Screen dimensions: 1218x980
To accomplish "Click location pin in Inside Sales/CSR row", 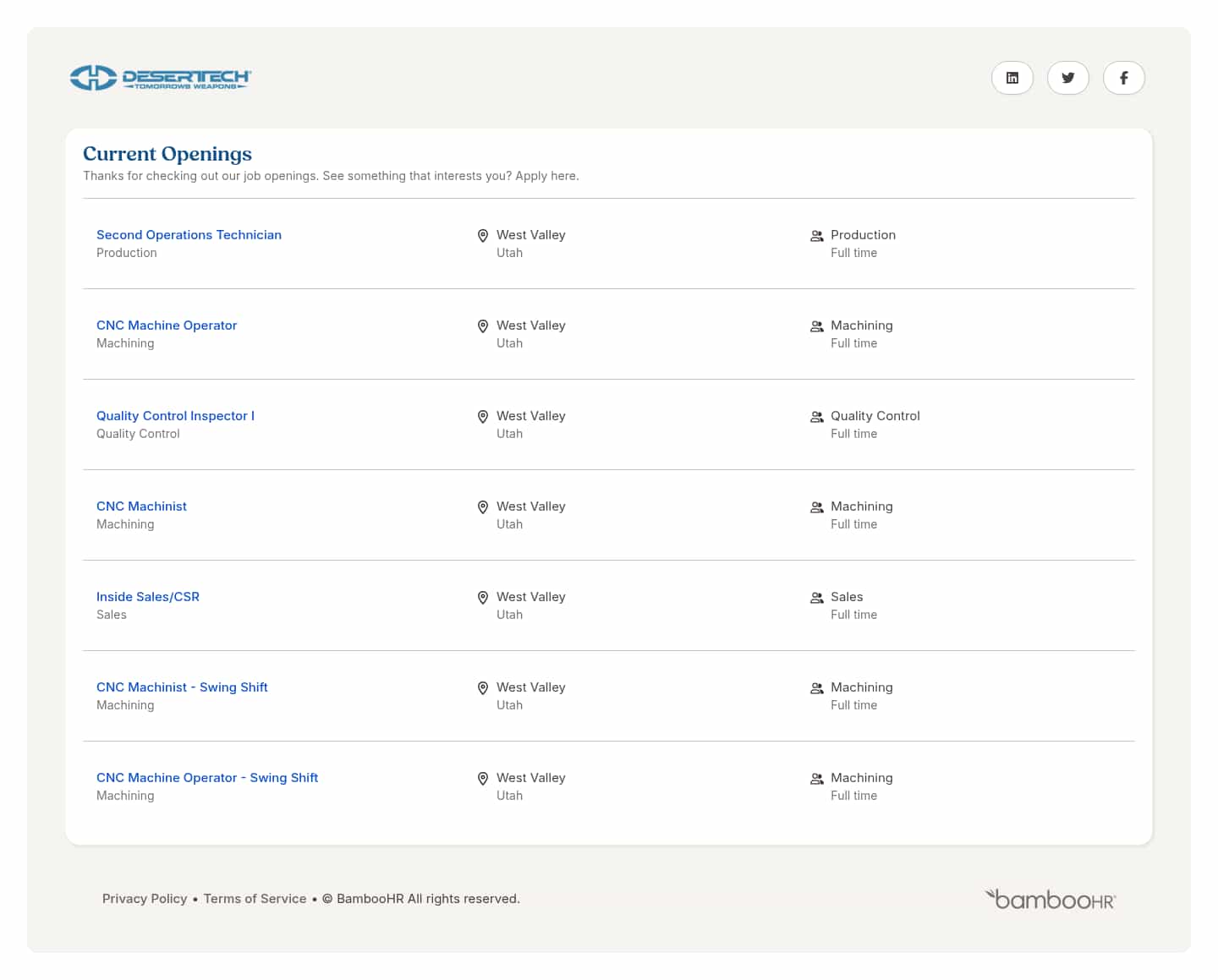I will (x=483, y=598).
